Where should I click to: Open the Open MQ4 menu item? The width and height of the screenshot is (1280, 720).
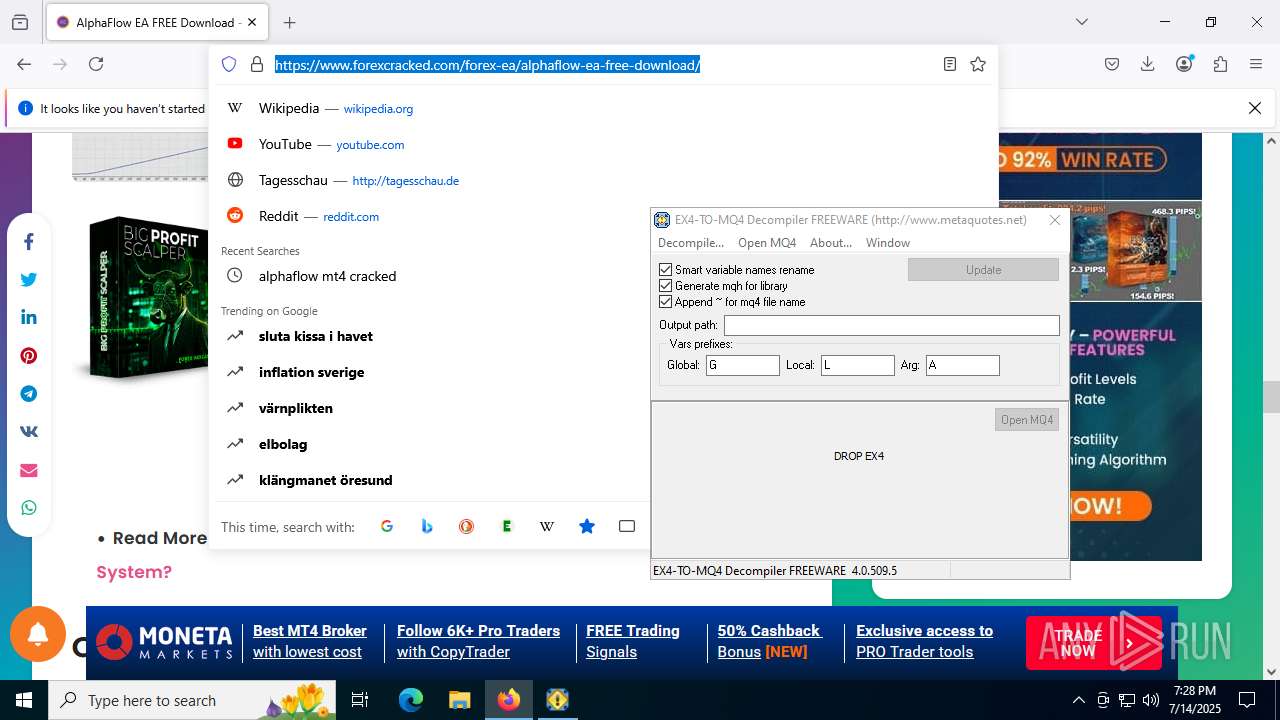point(767,243)
